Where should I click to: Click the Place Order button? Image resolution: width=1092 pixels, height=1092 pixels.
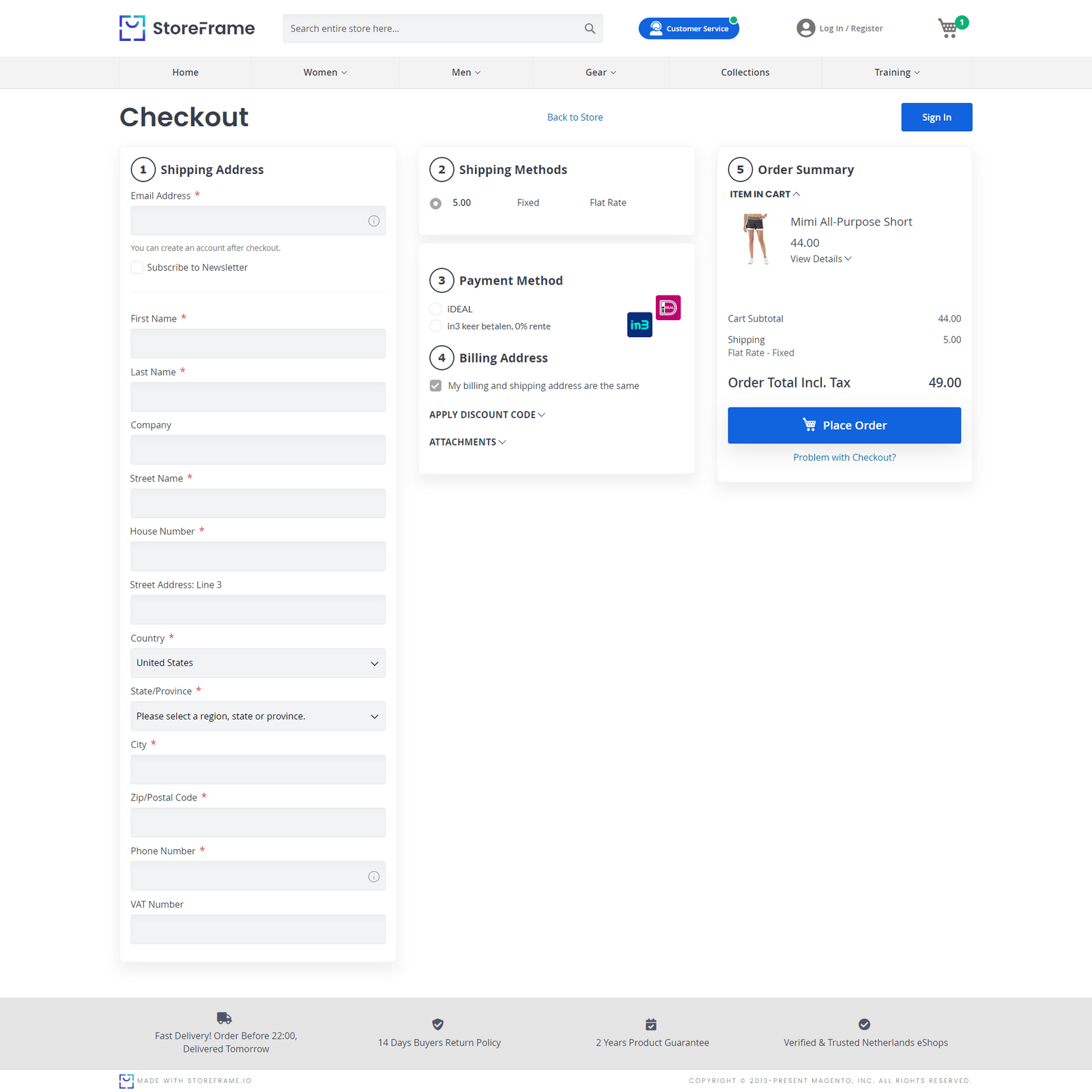(844, 425)
